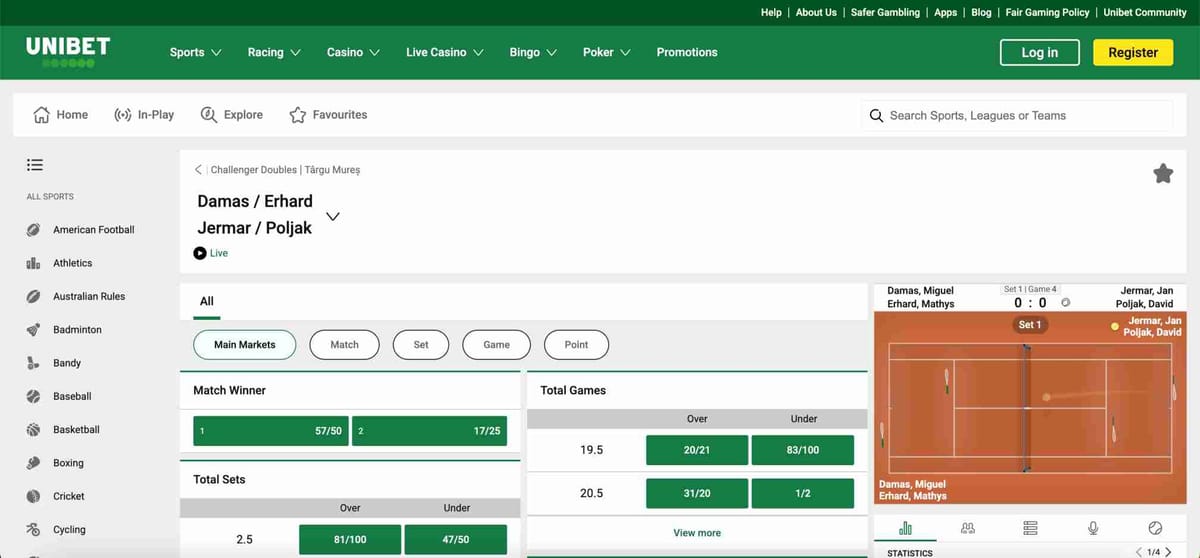The height and width of the screenshot is (558, 1200).
Task: Click the search magnifier icon
Action: pos(876,116)
